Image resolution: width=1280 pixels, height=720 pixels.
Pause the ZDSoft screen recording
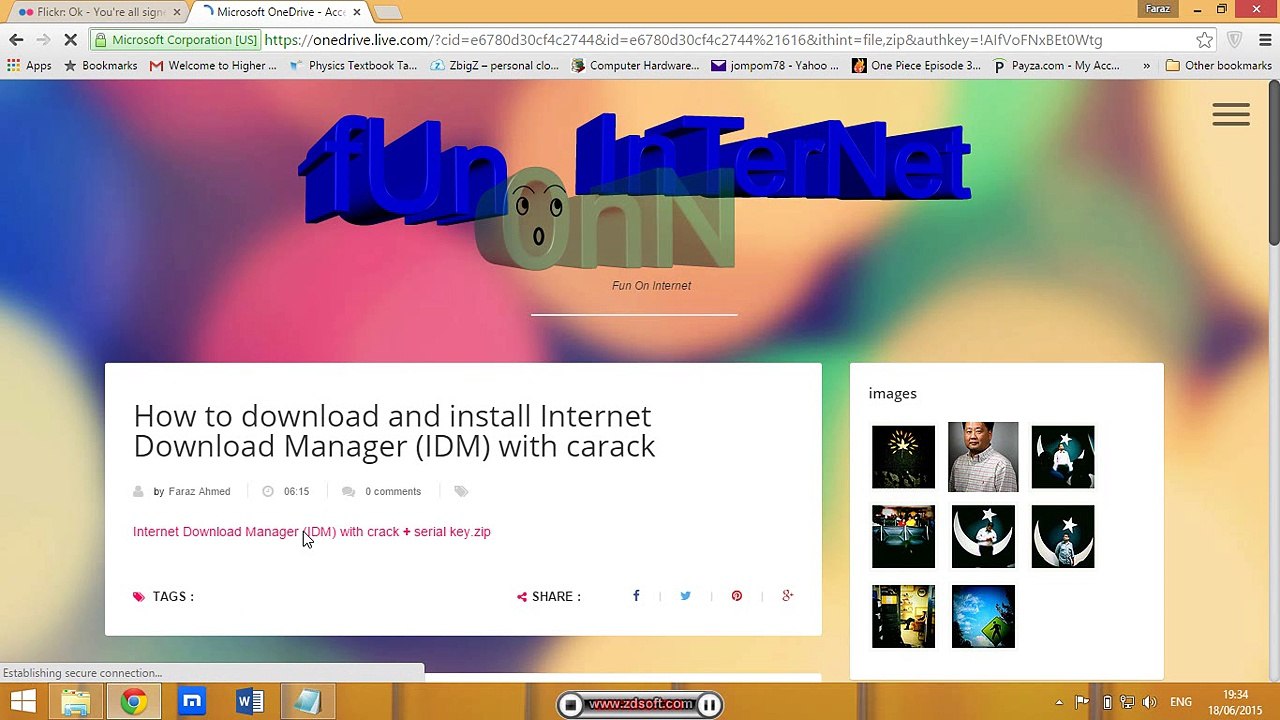tap(709, 705)
